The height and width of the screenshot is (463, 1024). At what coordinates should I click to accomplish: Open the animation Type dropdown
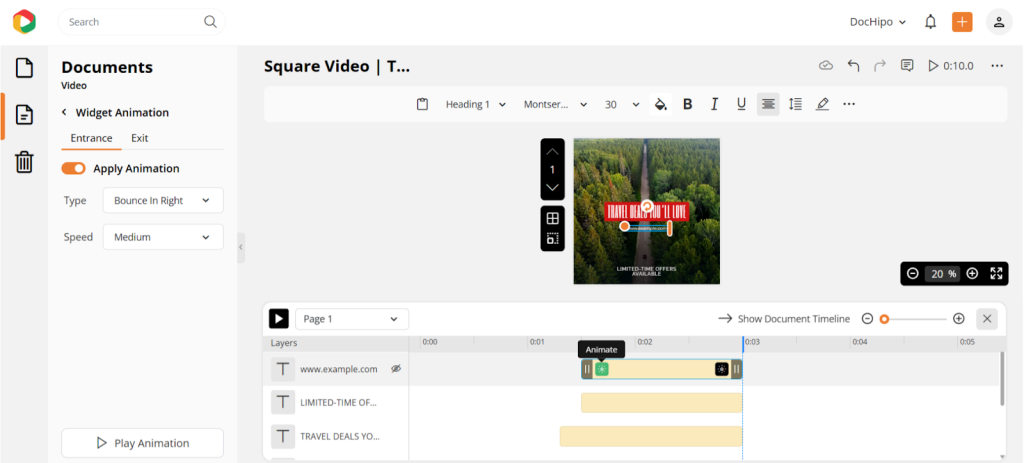point(163,200)
